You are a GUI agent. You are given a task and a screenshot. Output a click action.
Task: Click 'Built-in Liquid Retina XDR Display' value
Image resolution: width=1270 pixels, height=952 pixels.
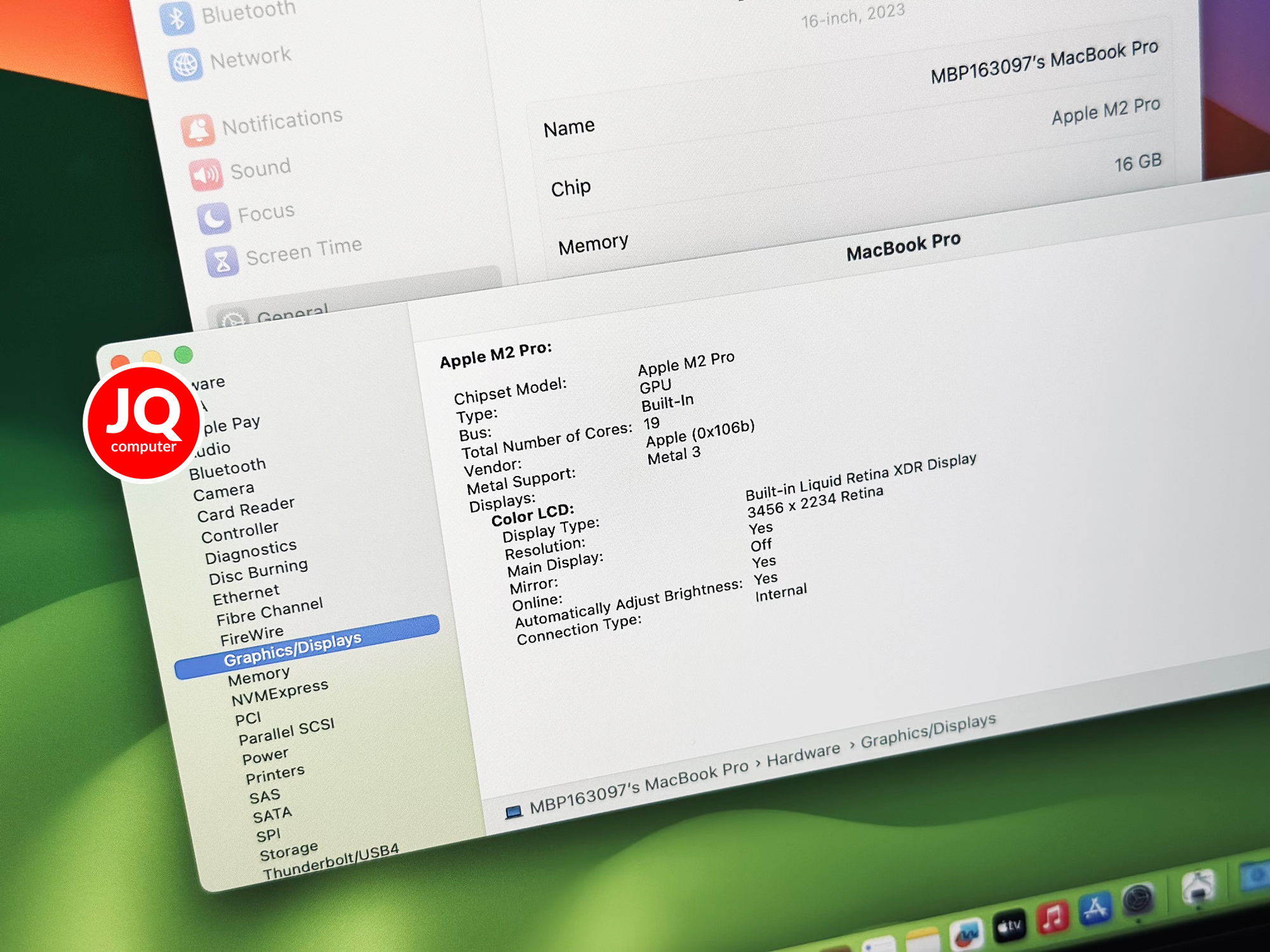860,477
